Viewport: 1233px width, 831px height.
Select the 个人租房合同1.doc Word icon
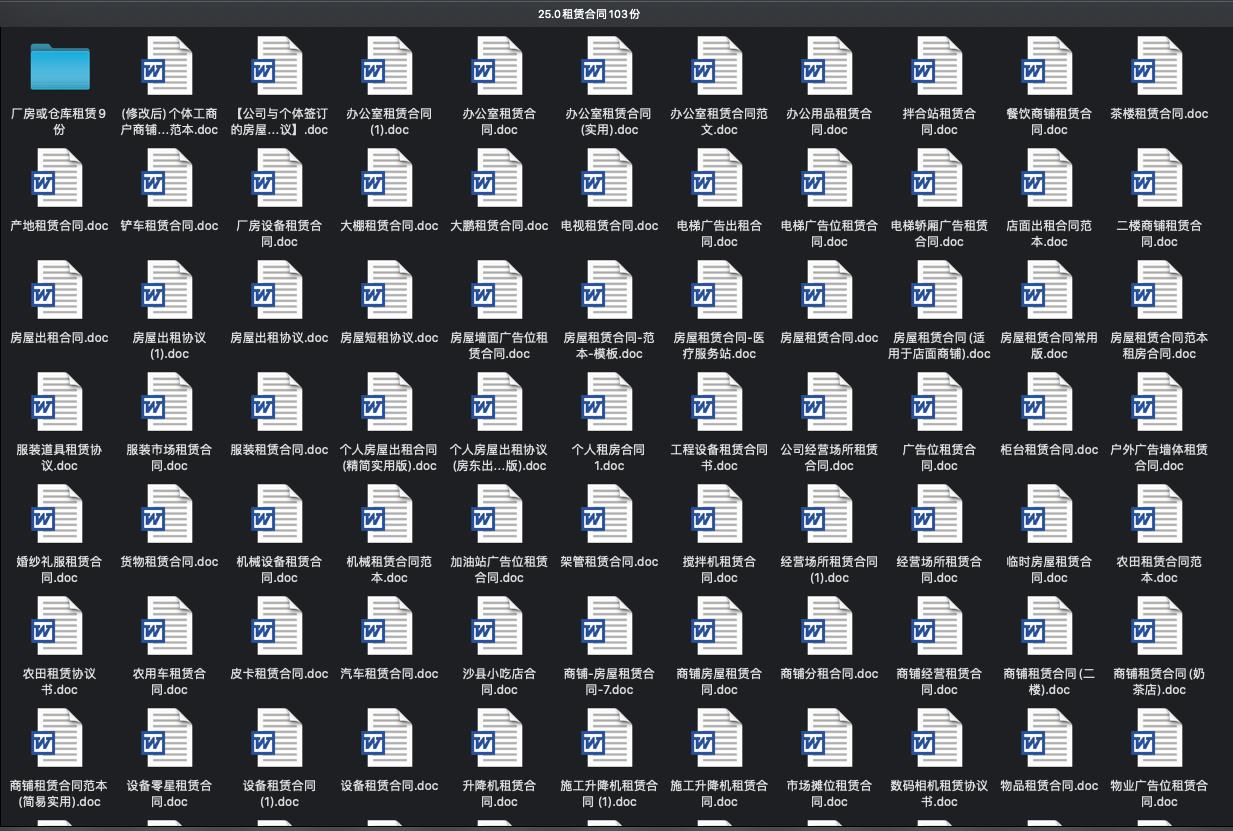[609, 402]
